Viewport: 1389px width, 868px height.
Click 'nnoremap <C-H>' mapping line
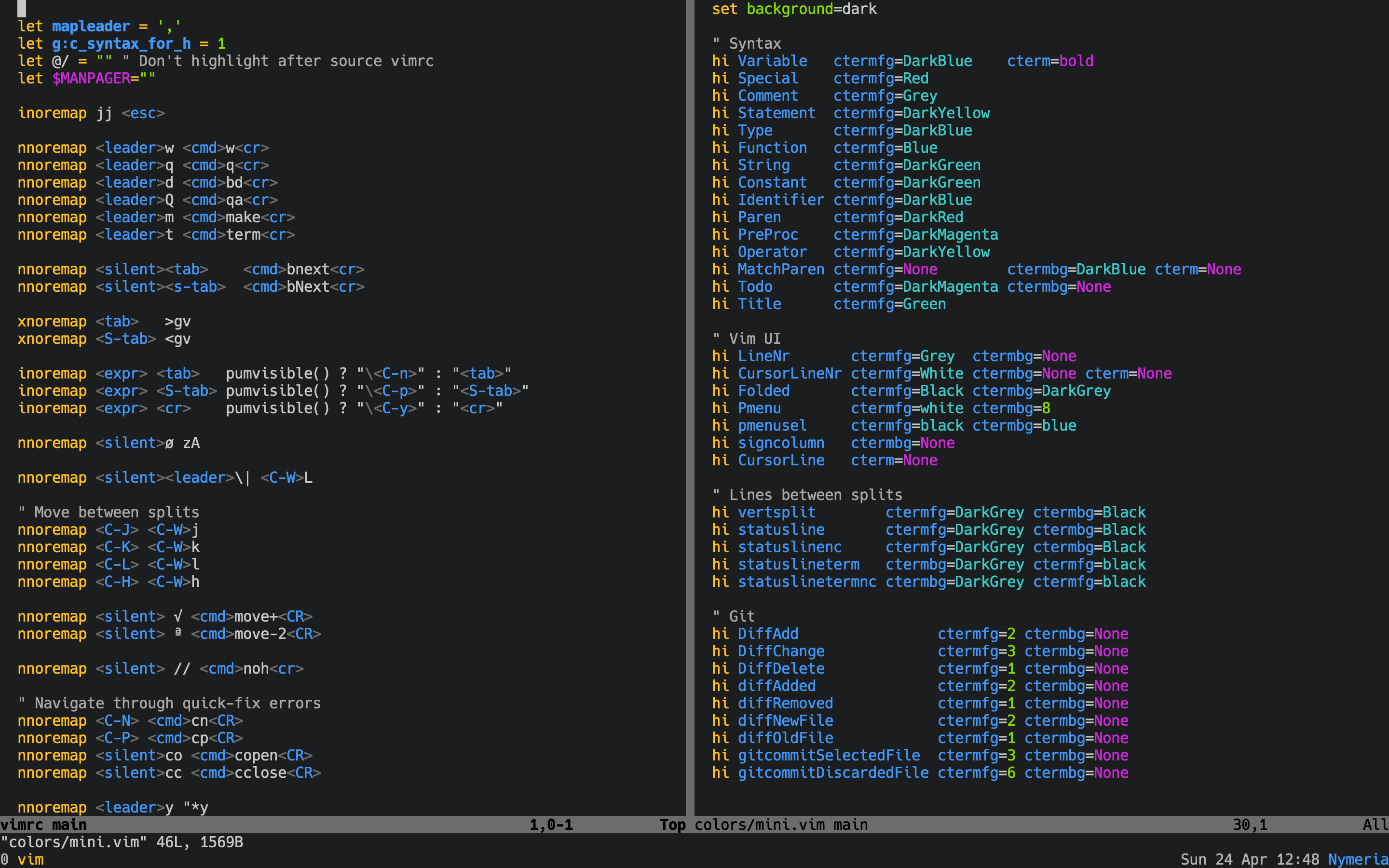coord(109,582)
